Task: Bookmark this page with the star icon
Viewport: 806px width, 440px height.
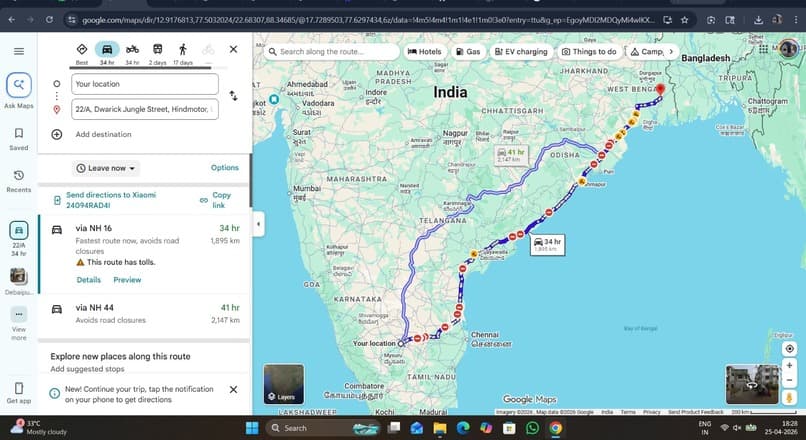Action: 684,20
